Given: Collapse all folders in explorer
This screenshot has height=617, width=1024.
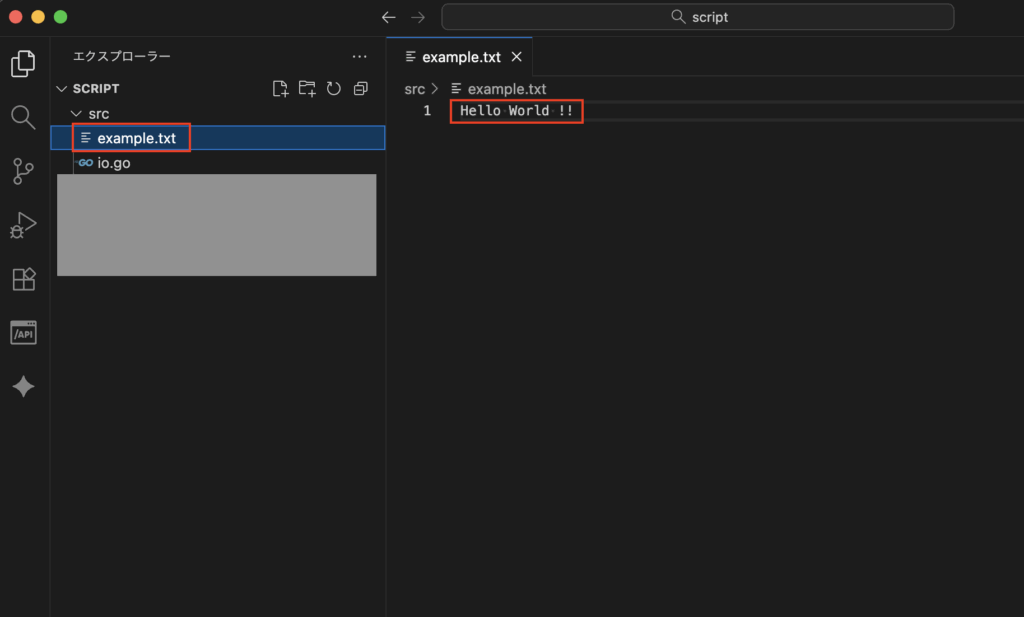Looking at the screenshot, I should coord(361,89).
